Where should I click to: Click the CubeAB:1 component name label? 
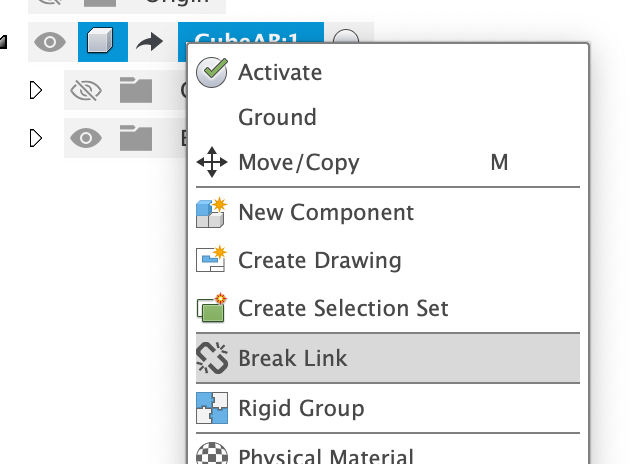(x=252, y=40)
